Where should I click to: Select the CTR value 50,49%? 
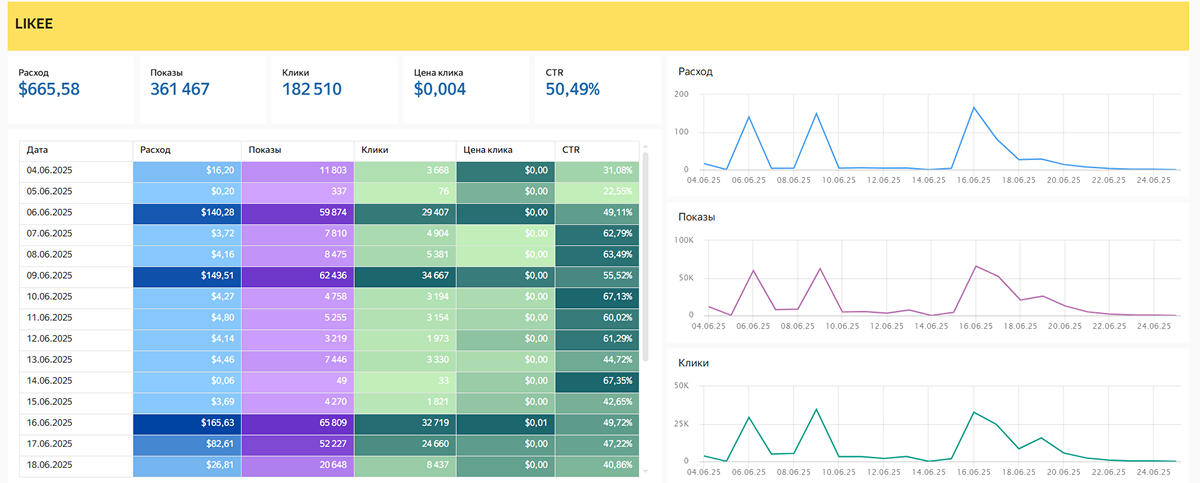[573, 89]
